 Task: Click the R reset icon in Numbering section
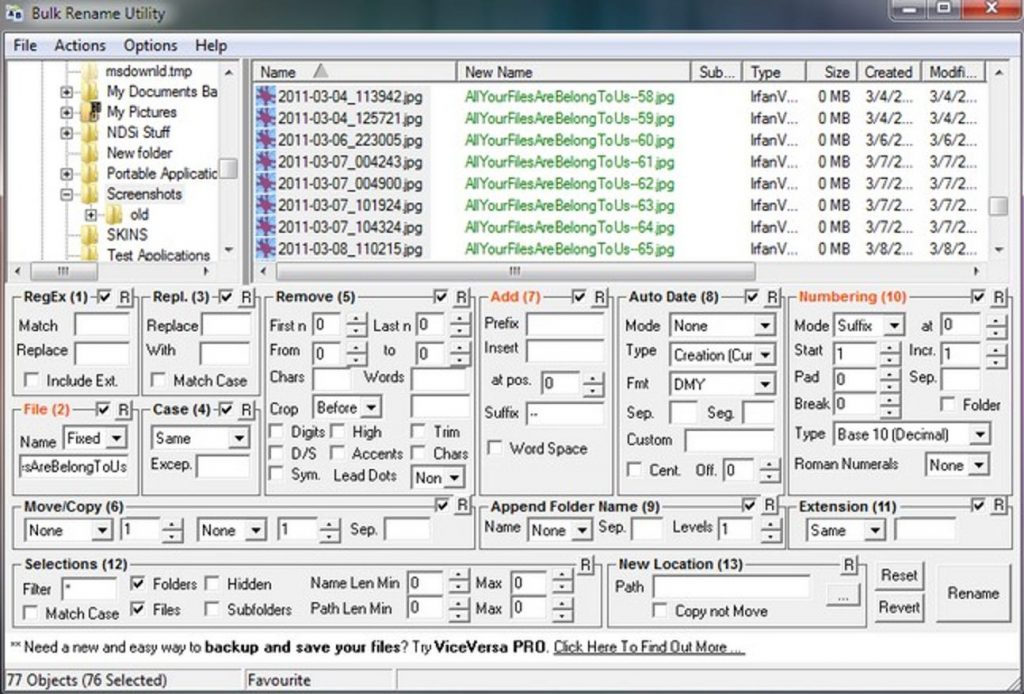pos(1001,296)
